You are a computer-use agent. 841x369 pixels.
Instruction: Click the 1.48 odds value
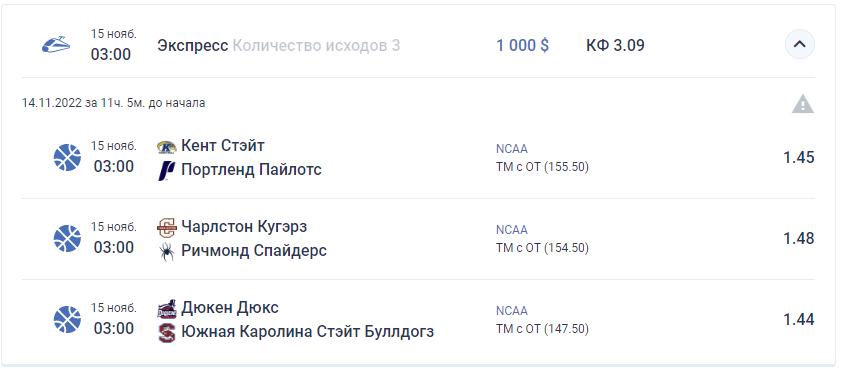pos(799,238)
